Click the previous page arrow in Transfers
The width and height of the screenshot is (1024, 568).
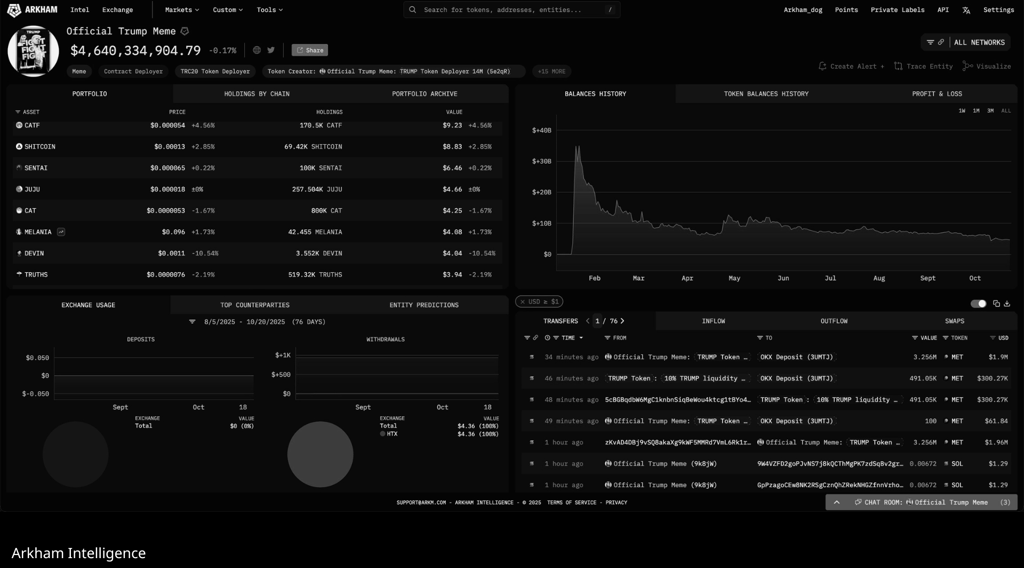tap(588, 321)
